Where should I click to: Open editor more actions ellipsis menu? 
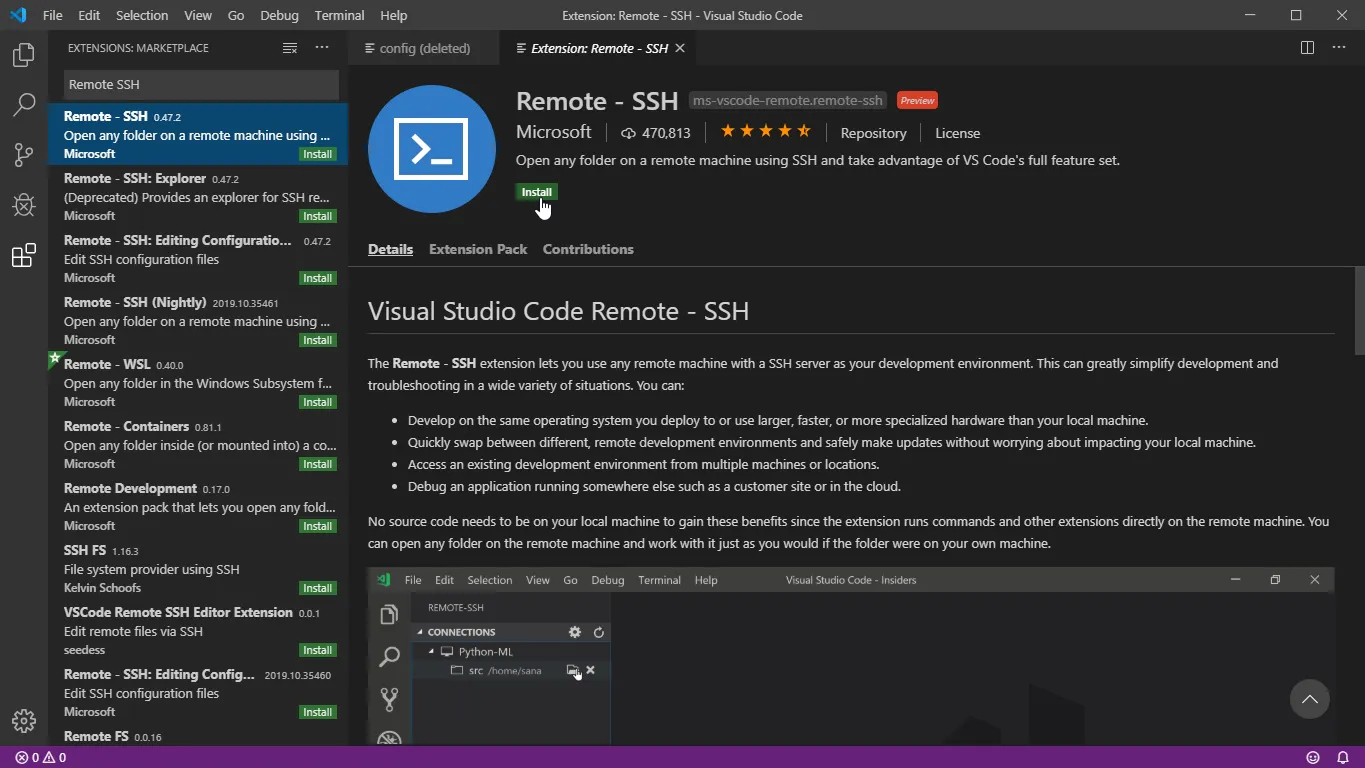(x=1339, y=48)
